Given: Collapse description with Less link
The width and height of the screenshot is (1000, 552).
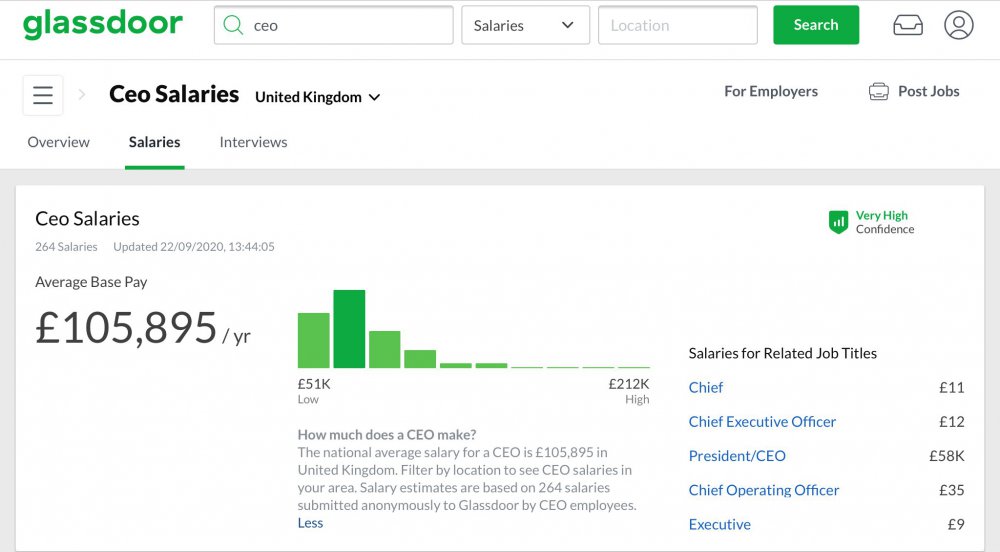Looking at the screenshot, I should point(310,523).
